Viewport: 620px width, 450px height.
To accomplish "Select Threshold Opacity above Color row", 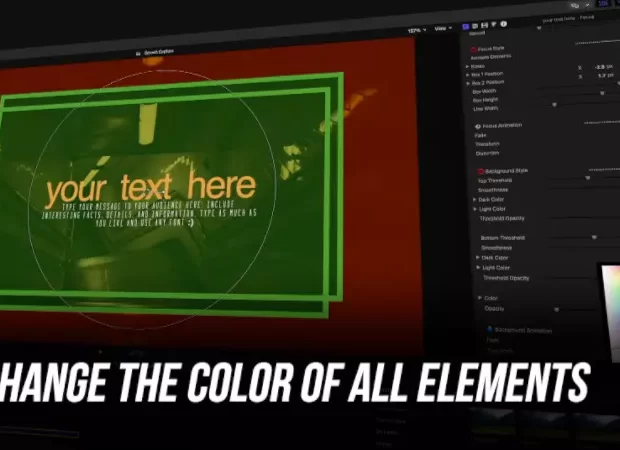I will pyautogui.click(x=506, y=278).
